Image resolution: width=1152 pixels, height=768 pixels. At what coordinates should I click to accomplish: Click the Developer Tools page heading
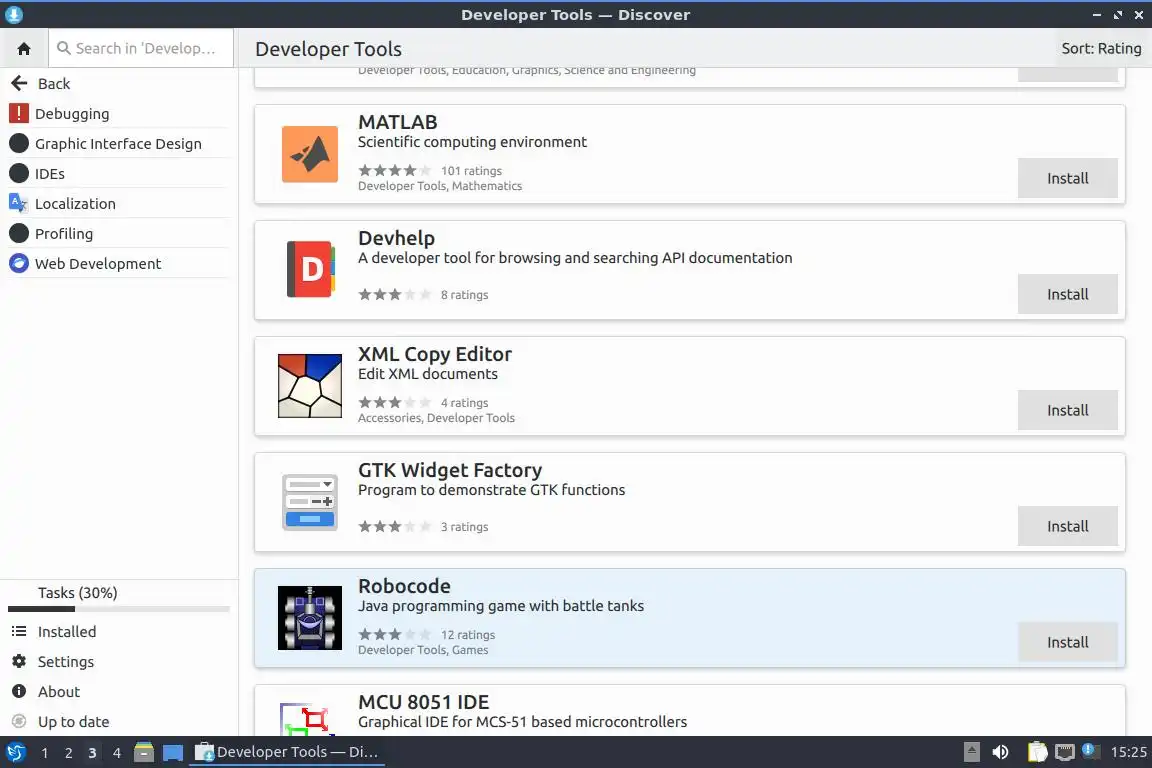point(328,49)
